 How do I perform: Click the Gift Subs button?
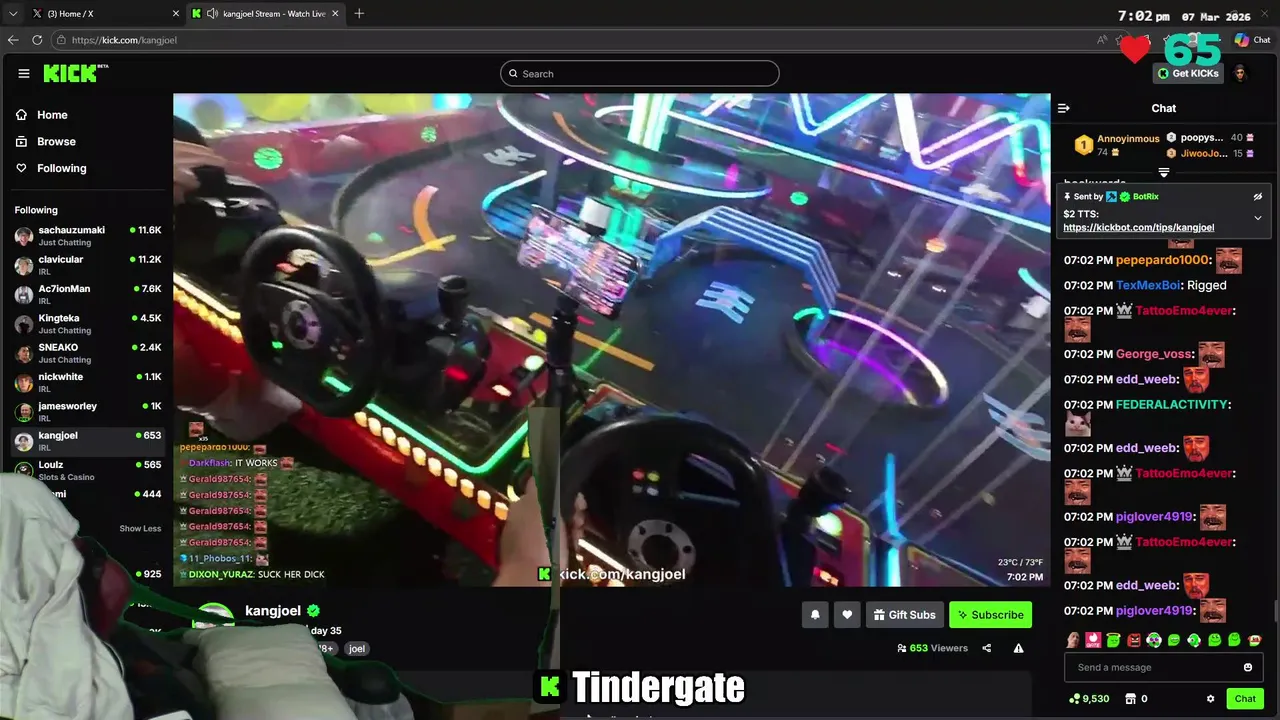click(x=904, y=615)
